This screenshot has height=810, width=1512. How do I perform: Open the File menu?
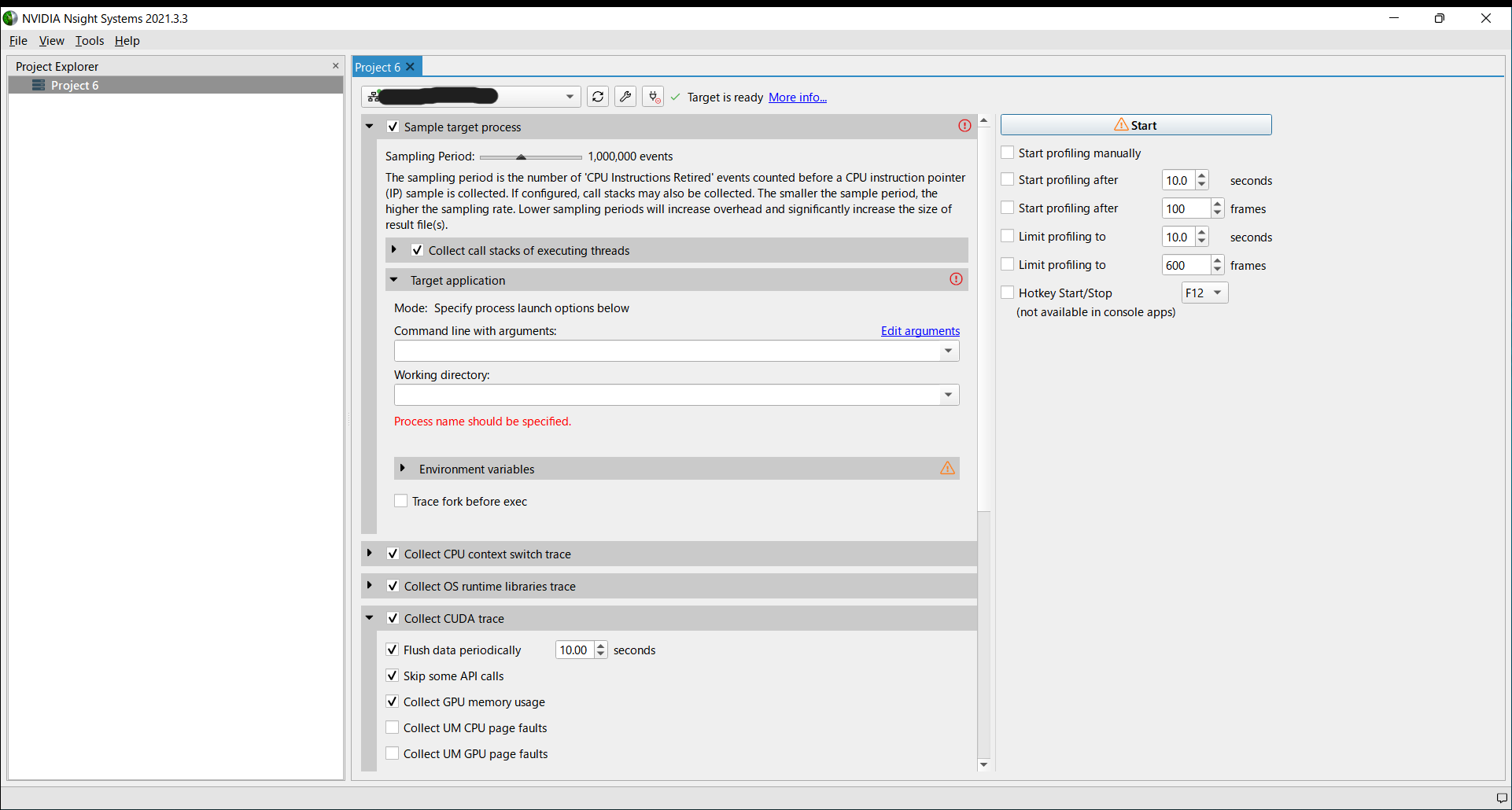tap(18, 41)
